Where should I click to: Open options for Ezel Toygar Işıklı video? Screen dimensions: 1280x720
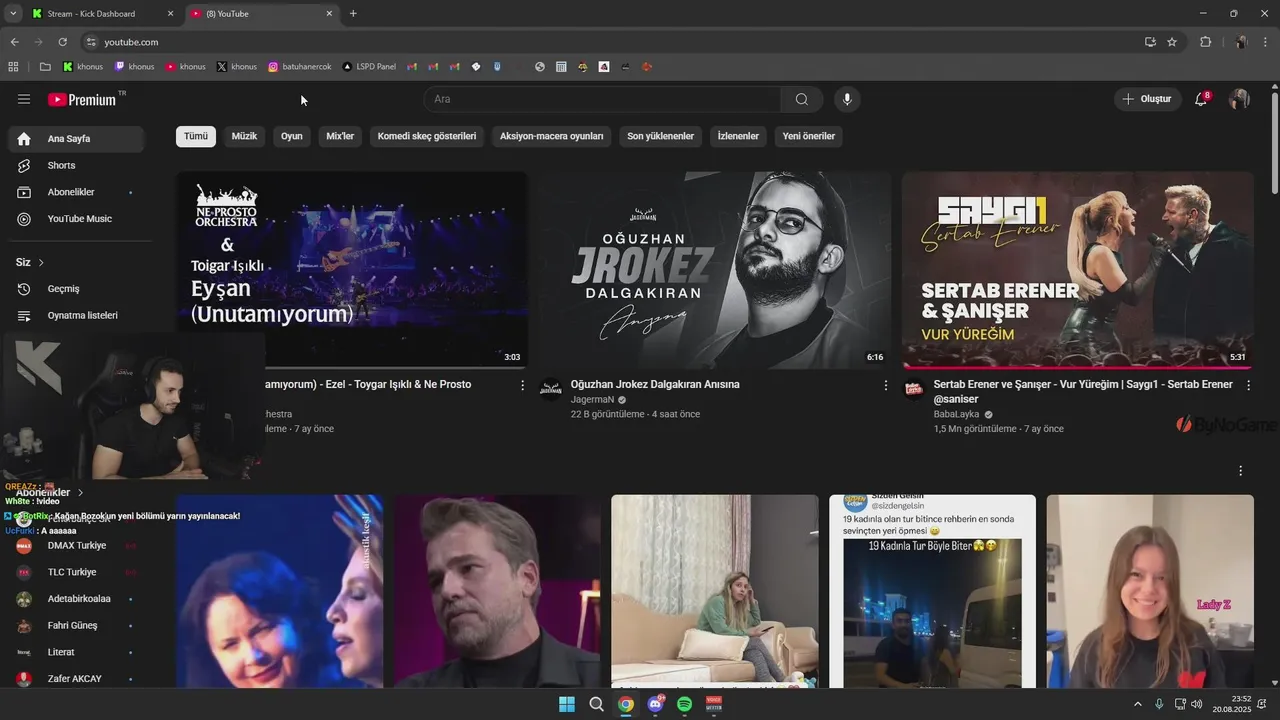click(x=522, y=385)
